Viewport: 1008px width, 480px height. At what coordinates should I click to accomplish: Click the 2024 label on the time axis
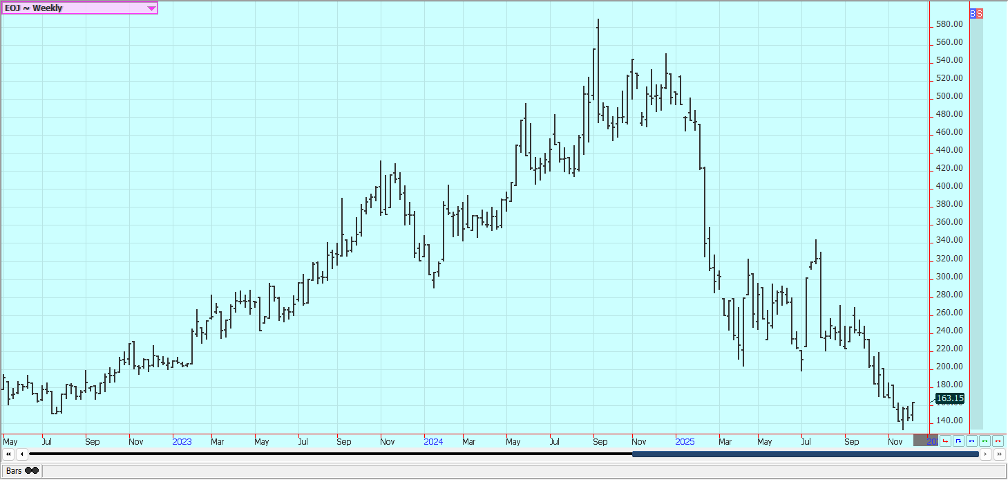433,440
